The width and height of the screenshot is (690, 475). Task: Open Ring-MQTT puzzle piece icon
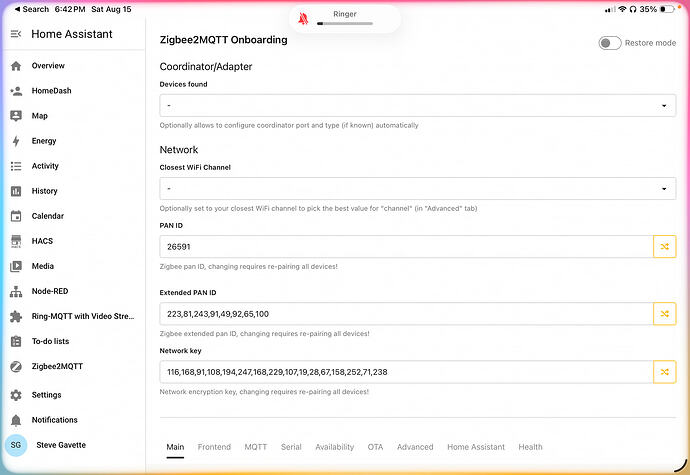[x=16, y=317]
